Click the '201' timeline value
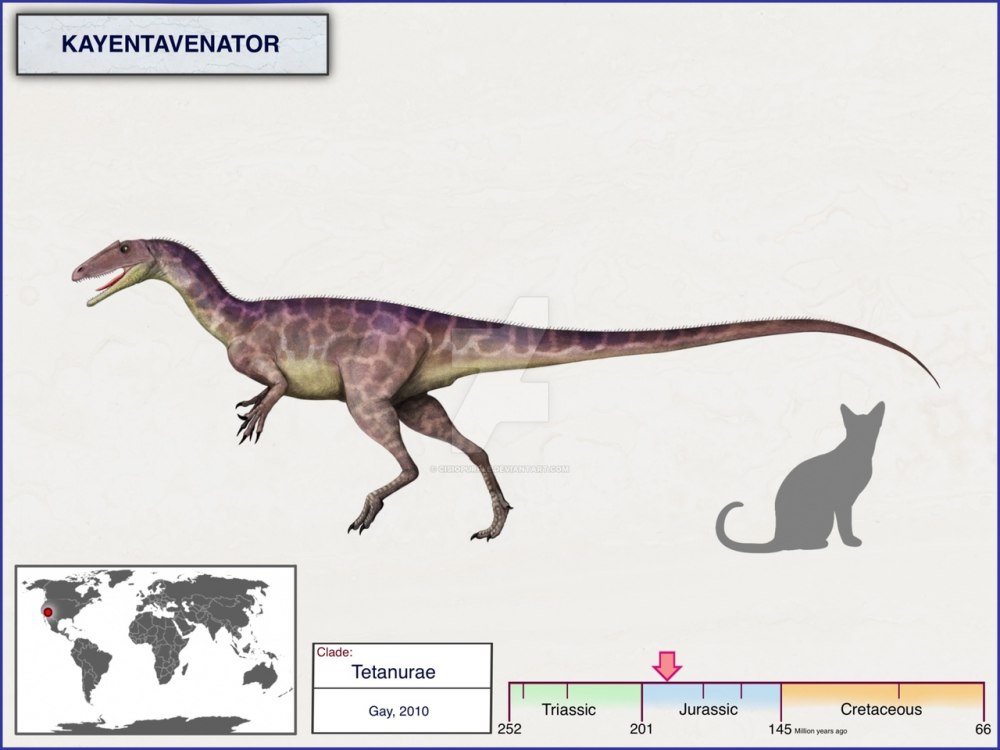1000x750 pixels. click(x=642, y=729)
